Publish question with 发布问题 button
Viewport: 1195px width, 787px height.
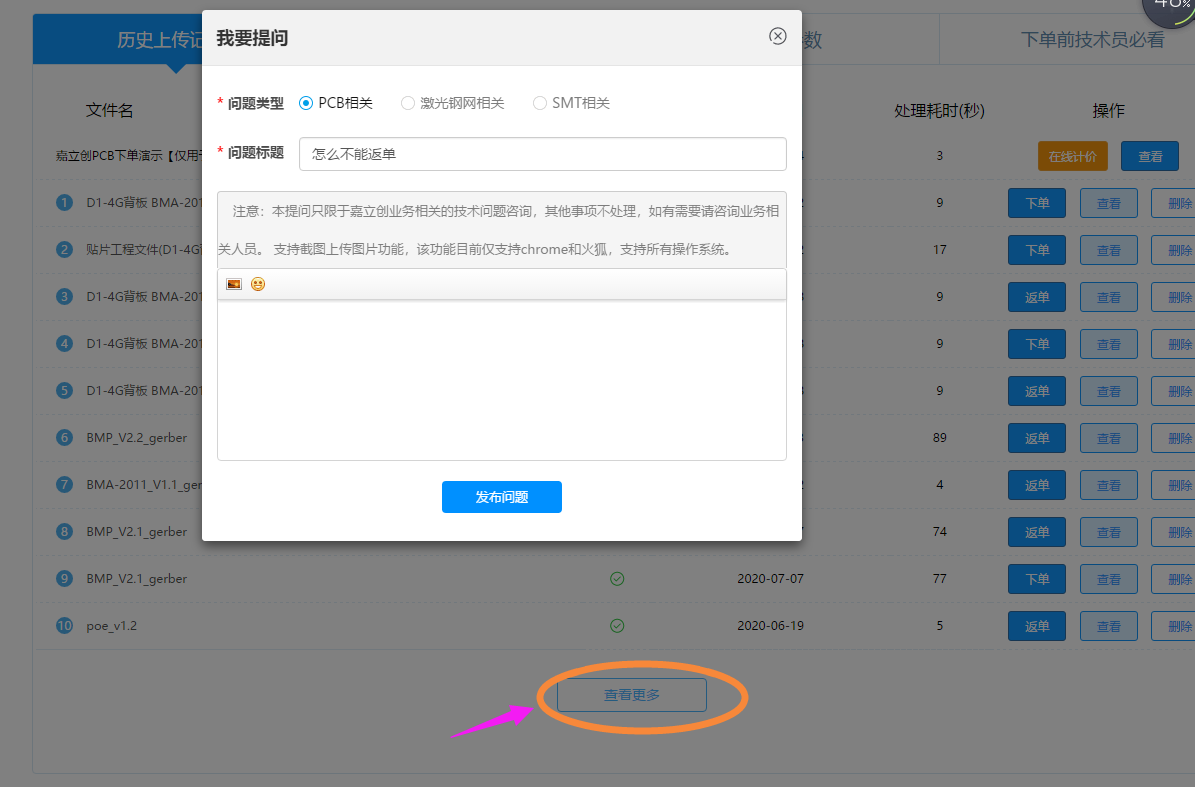501,497
